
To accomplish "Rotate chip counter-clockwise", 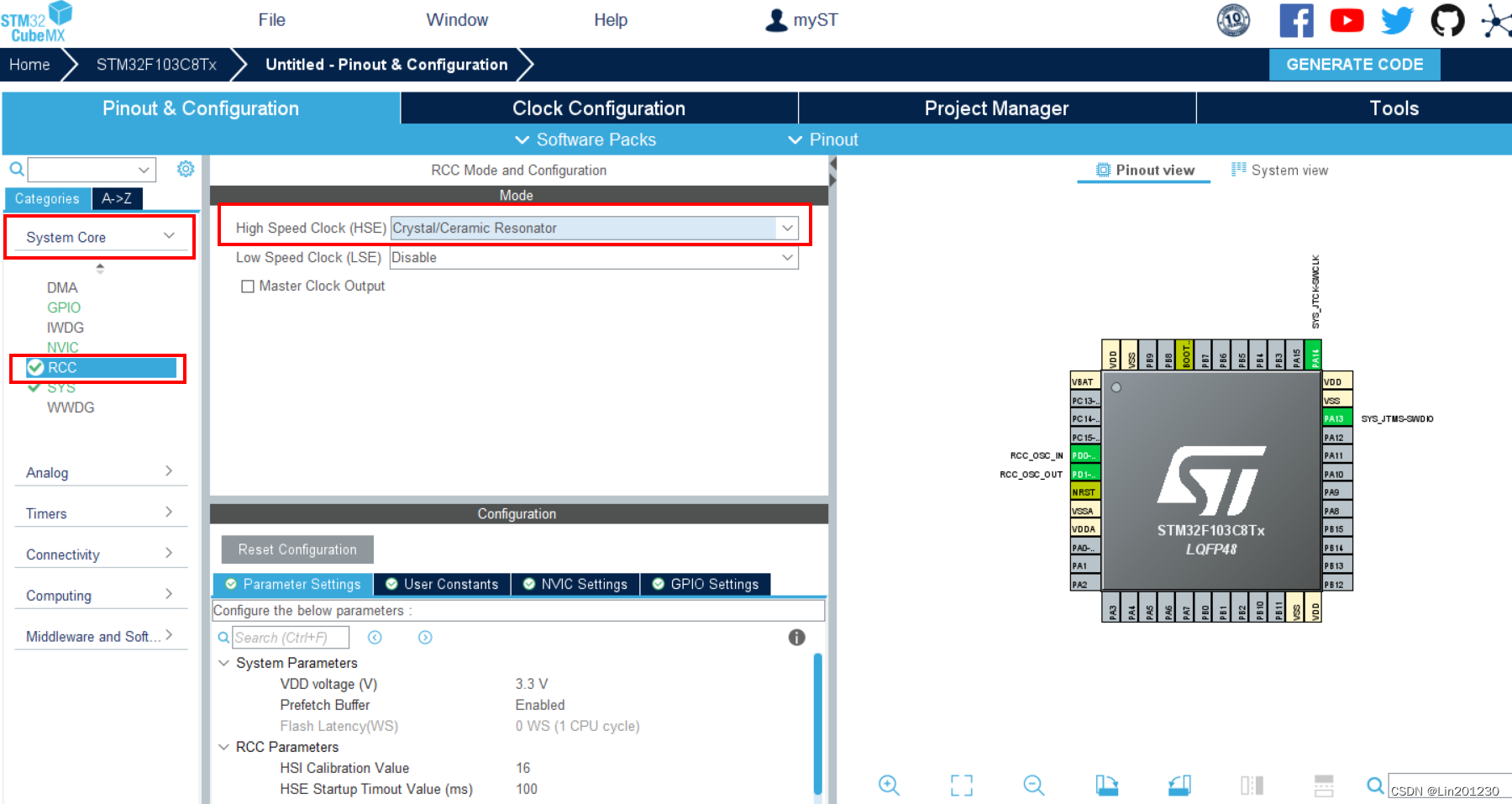I will [x=1179, y=785].
